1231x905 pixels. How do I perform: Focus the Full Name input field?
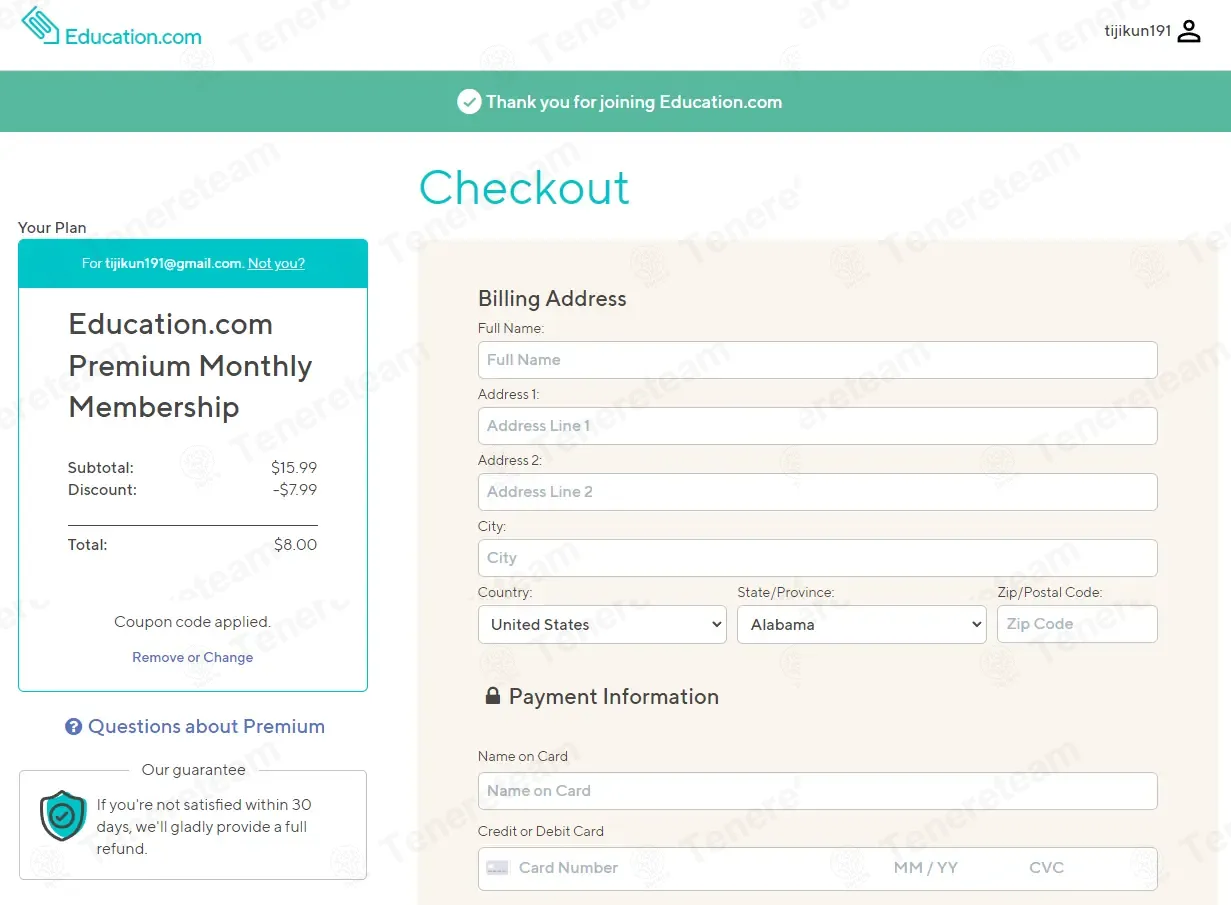coord(817,360)
